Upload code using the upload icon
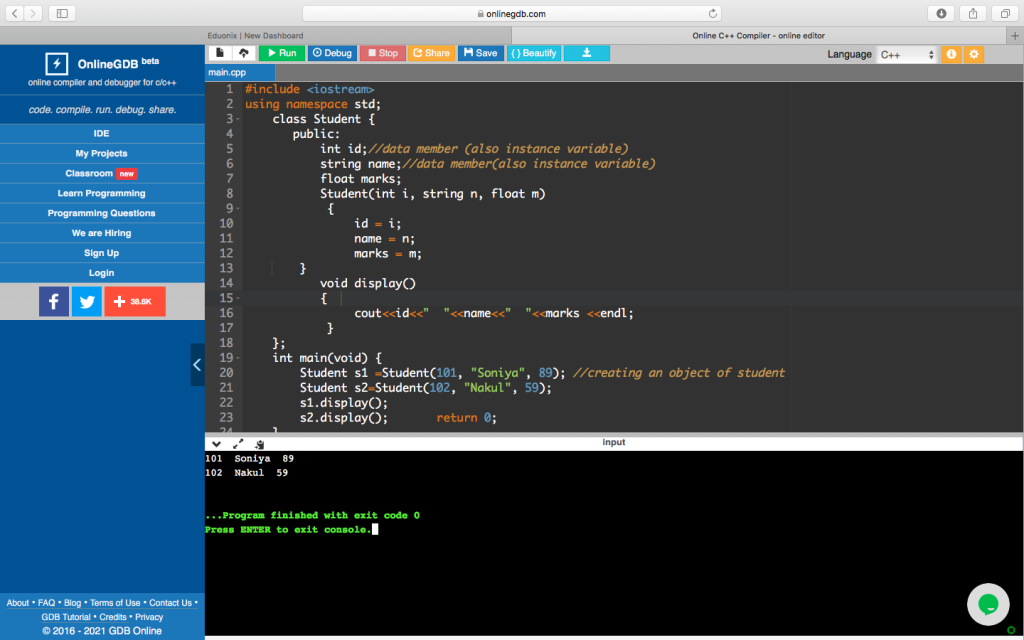The height and width of the screenshot is (640, 1024). (x=241, y=53)
